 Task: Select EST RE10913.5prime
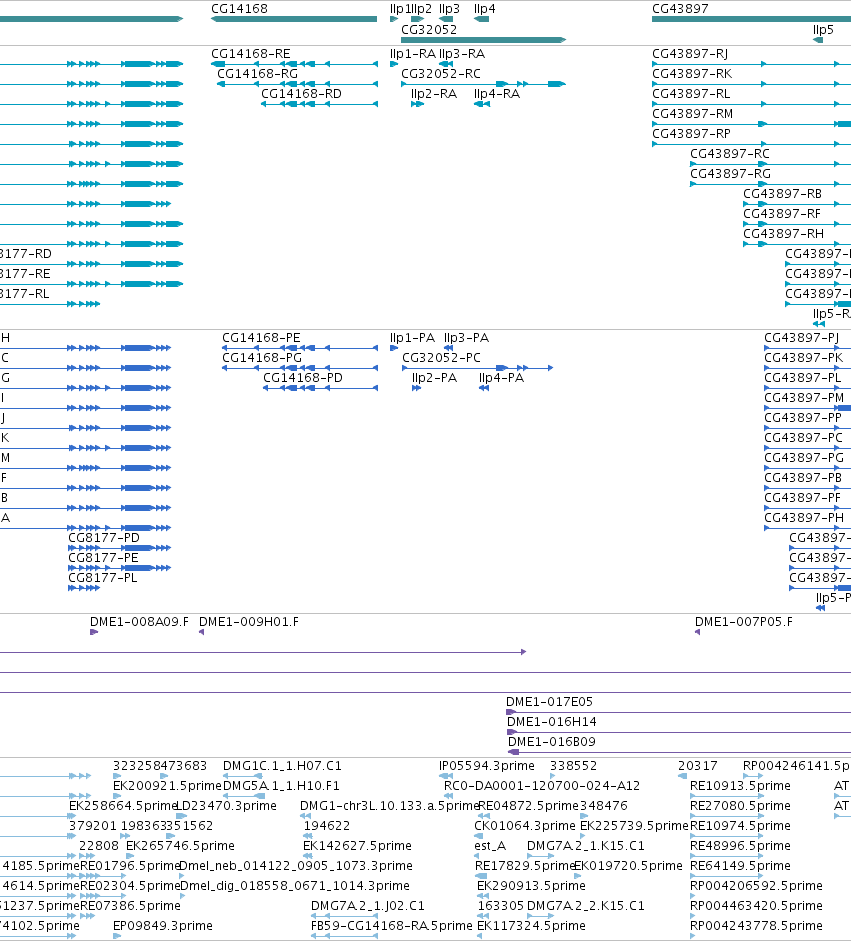click(x=727, y=796)
